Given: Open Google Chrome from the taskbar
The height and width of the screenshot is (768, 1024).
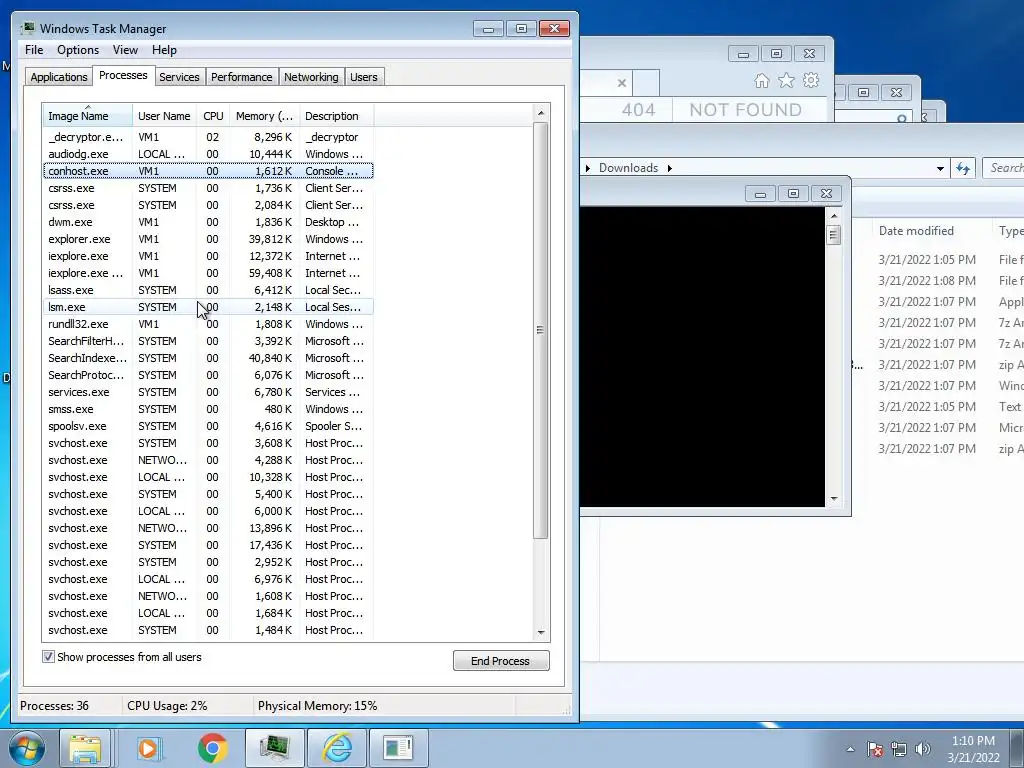Looking at the screenshot, I should click(212, 748).
